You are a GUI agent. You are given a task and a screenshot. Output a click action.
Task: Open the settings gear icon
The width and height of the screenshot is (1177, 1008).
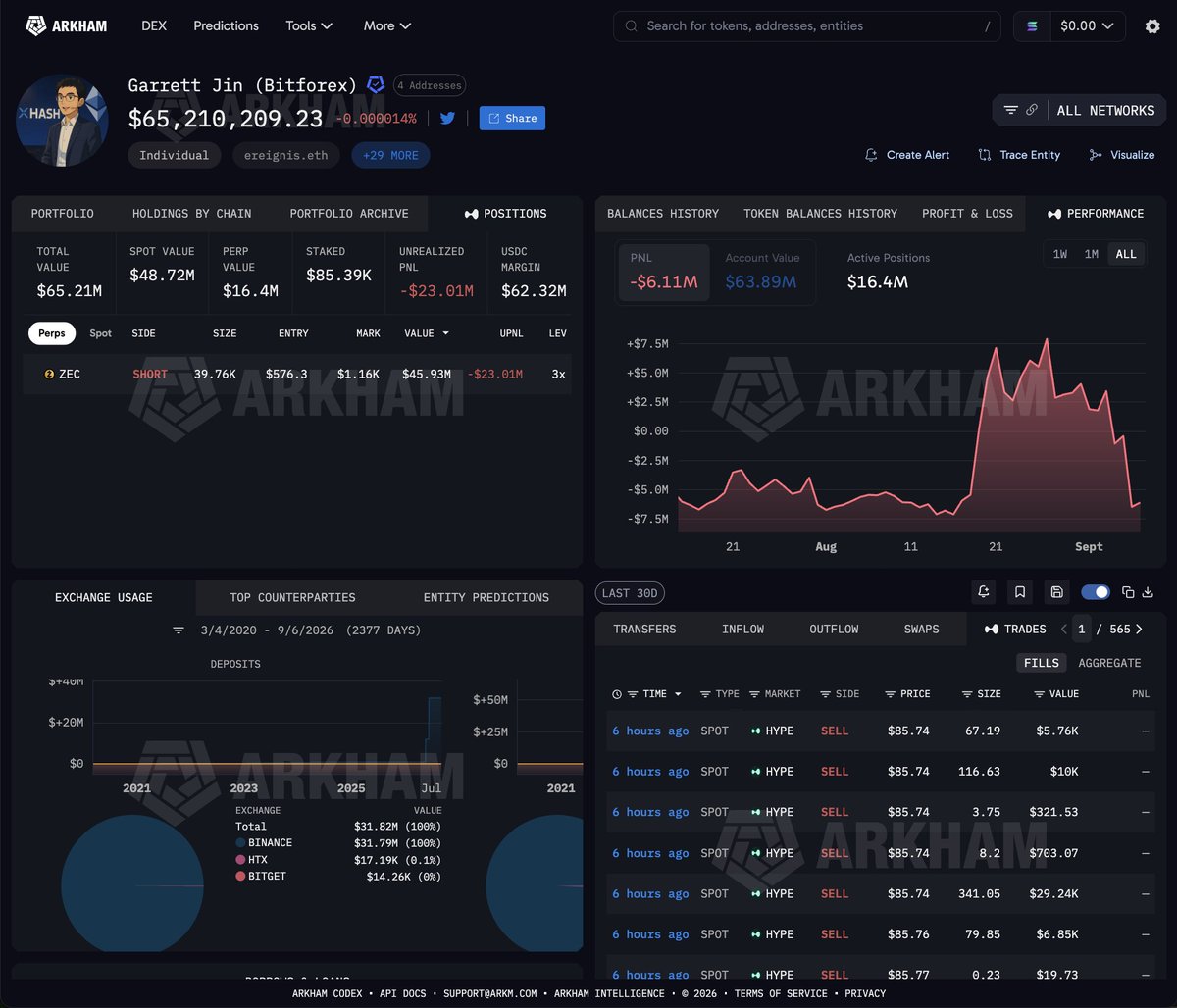click(x=1152, y=26)
